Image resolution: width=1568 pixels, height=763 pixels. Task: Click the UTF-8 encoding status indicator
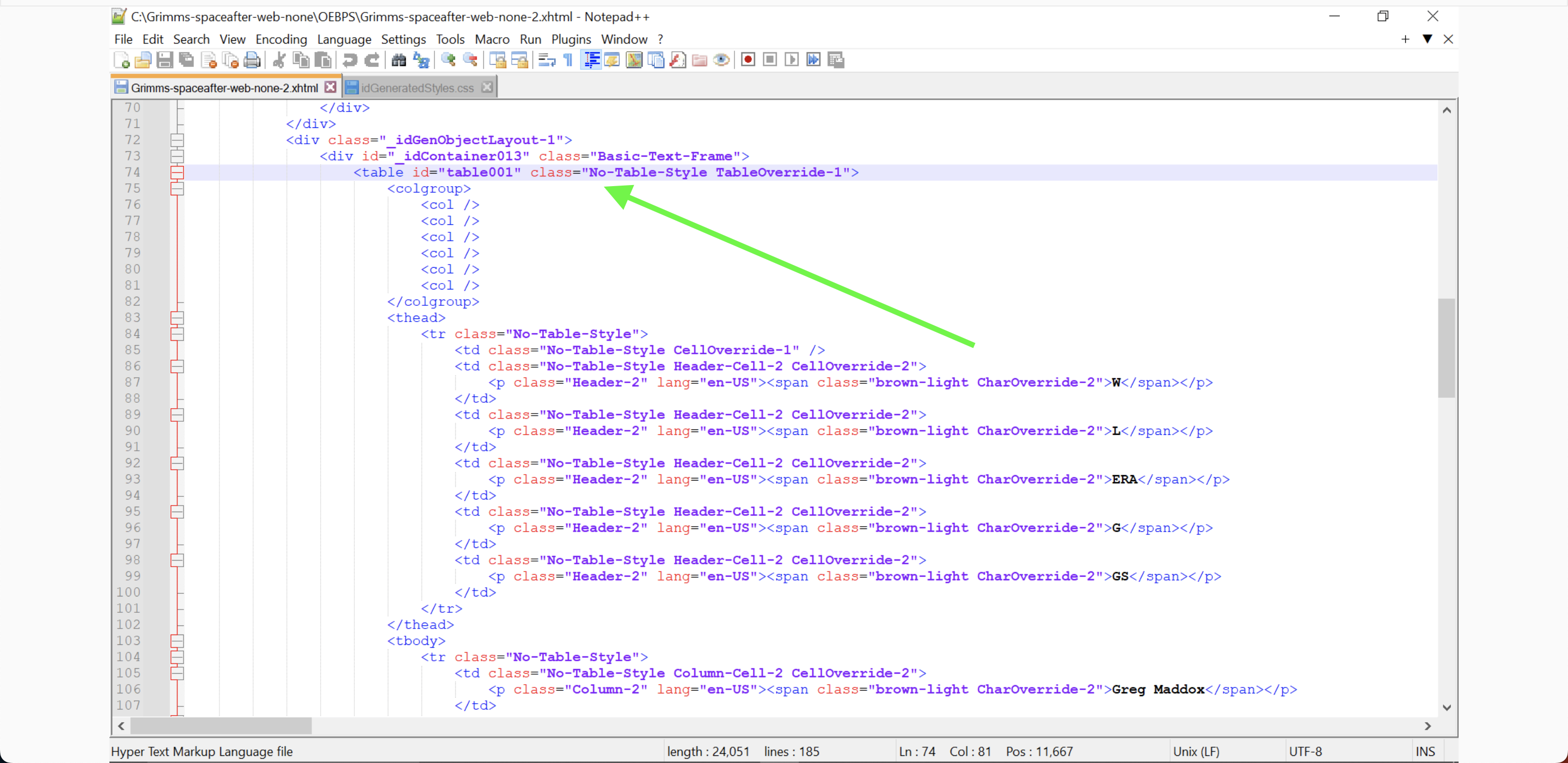click(x=1306, y=751)
